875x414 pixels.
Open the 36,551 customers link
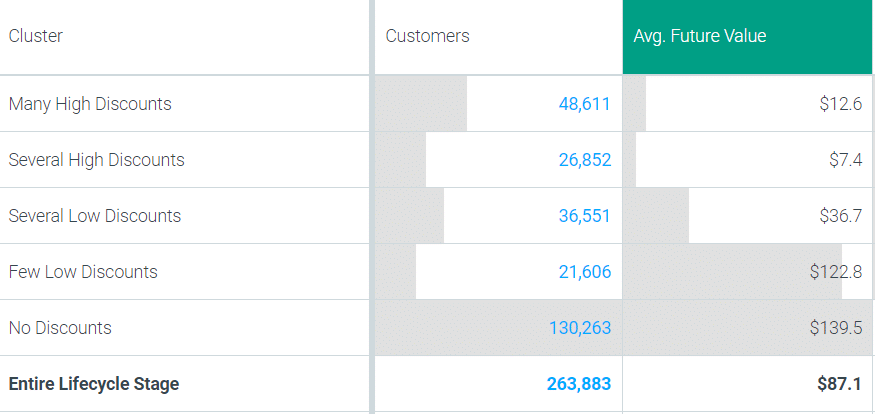click(584, 216)
